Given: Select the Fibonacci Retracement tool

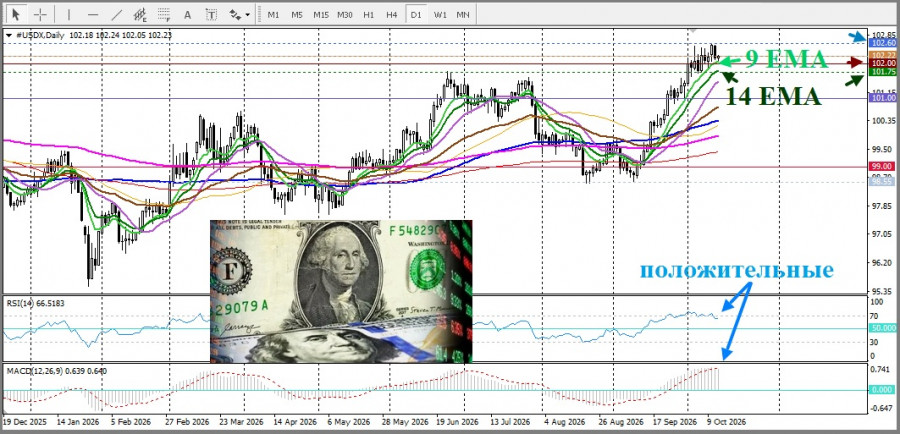Looking at the screenshot, I should coord(164,14).
